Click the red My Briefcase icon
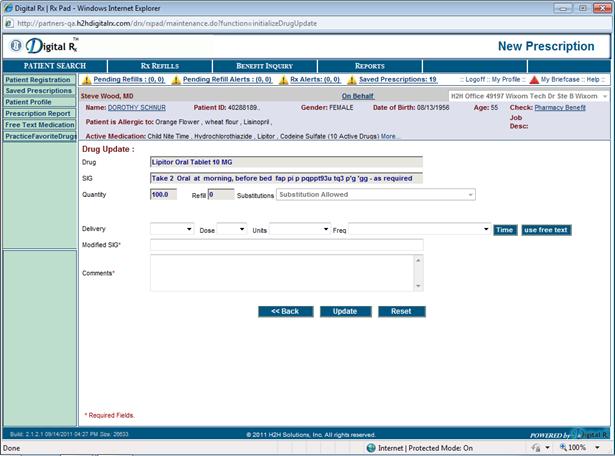Viewport: 615px width, 456px height. pyautogui.click(x=534, y=79)
